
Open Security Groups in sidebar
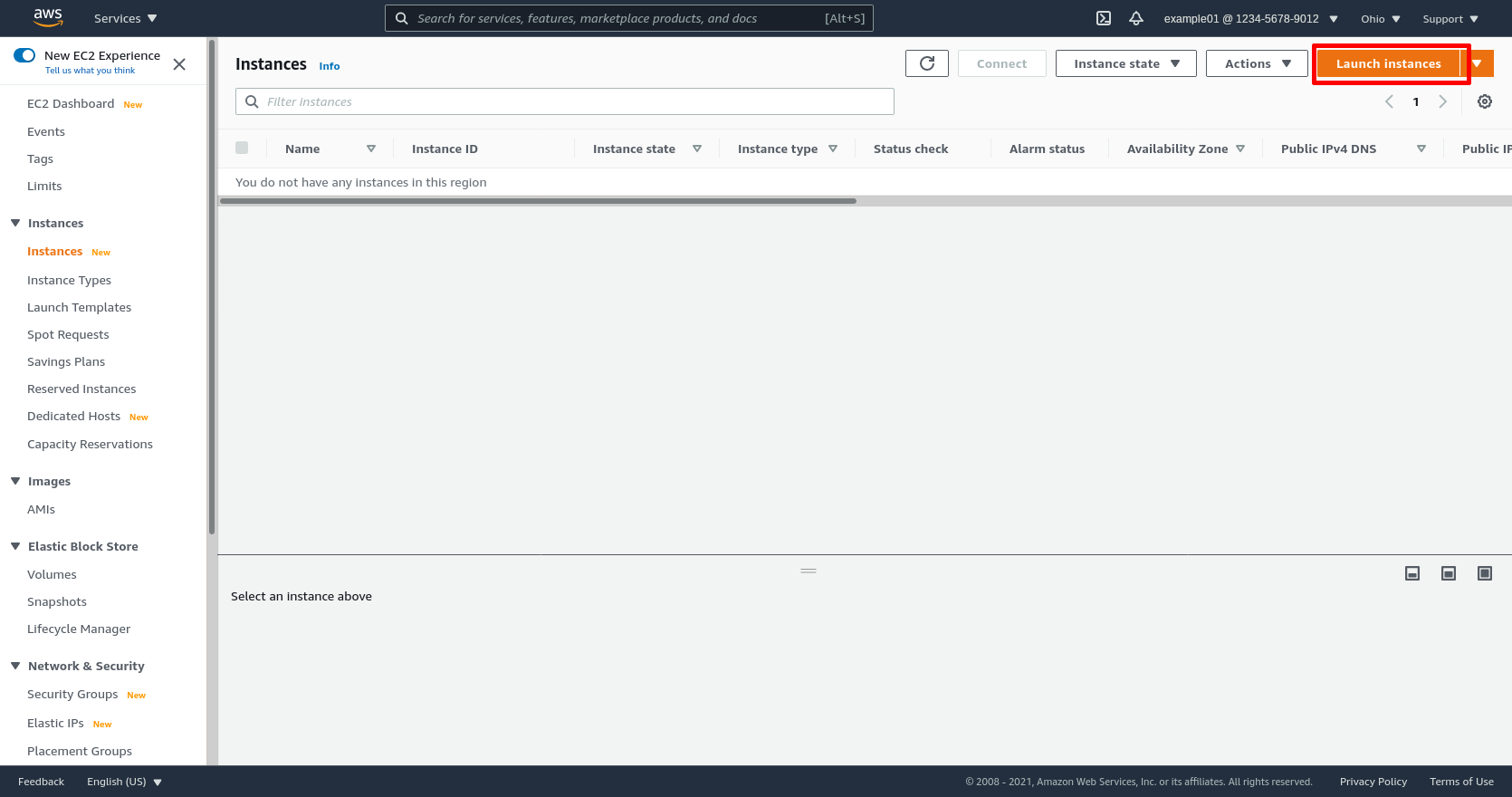tap(72, 694)
